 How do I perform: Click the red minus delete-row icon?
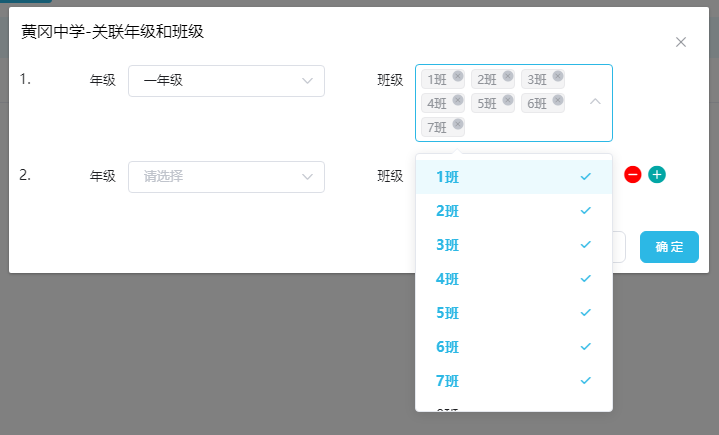tap(632, 174)
